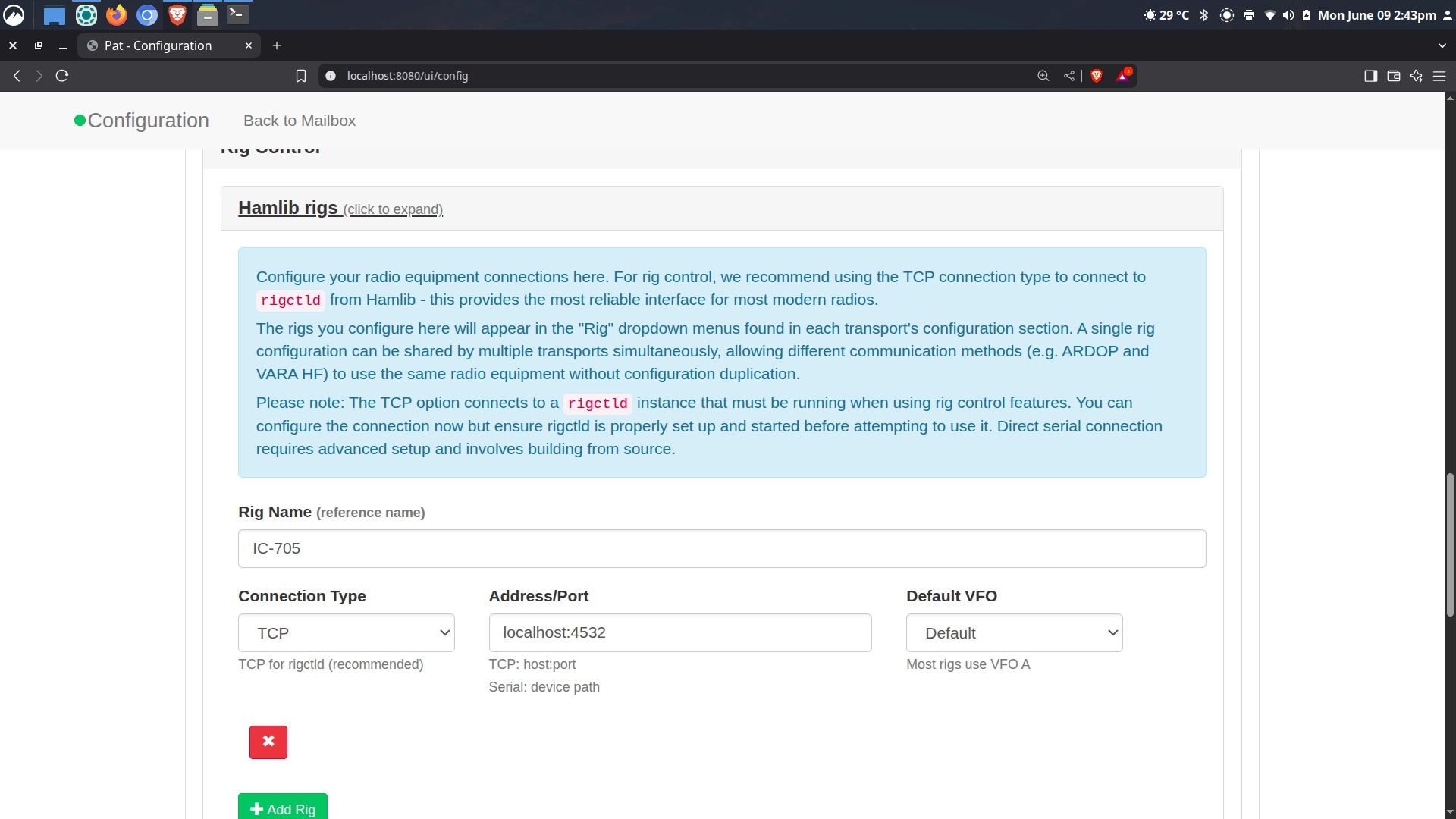Click the scrollbar up arrow

[1450, 98]
